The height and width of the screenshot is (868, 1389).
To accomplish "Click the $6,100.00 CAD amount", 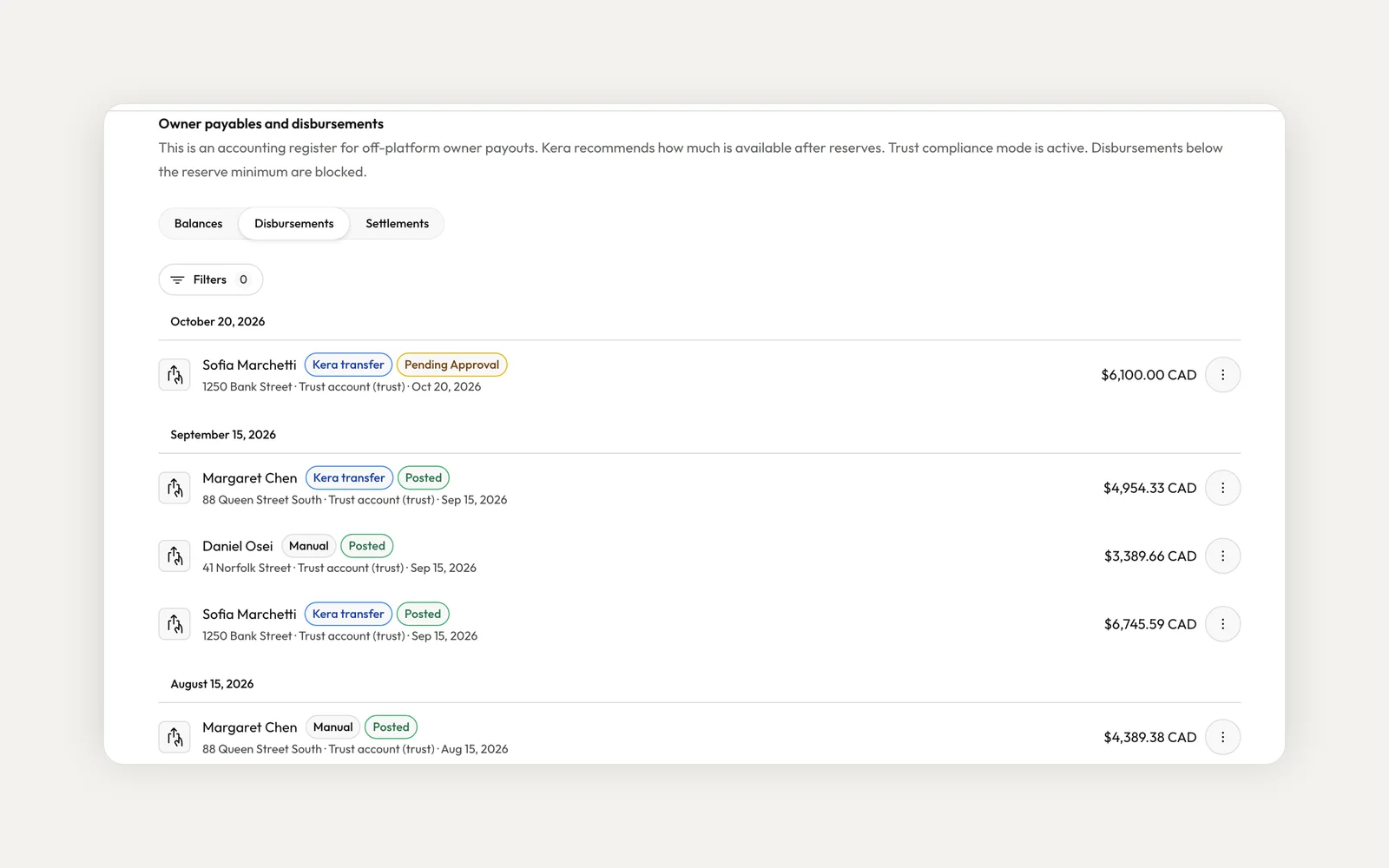I will pos(1149,375).
